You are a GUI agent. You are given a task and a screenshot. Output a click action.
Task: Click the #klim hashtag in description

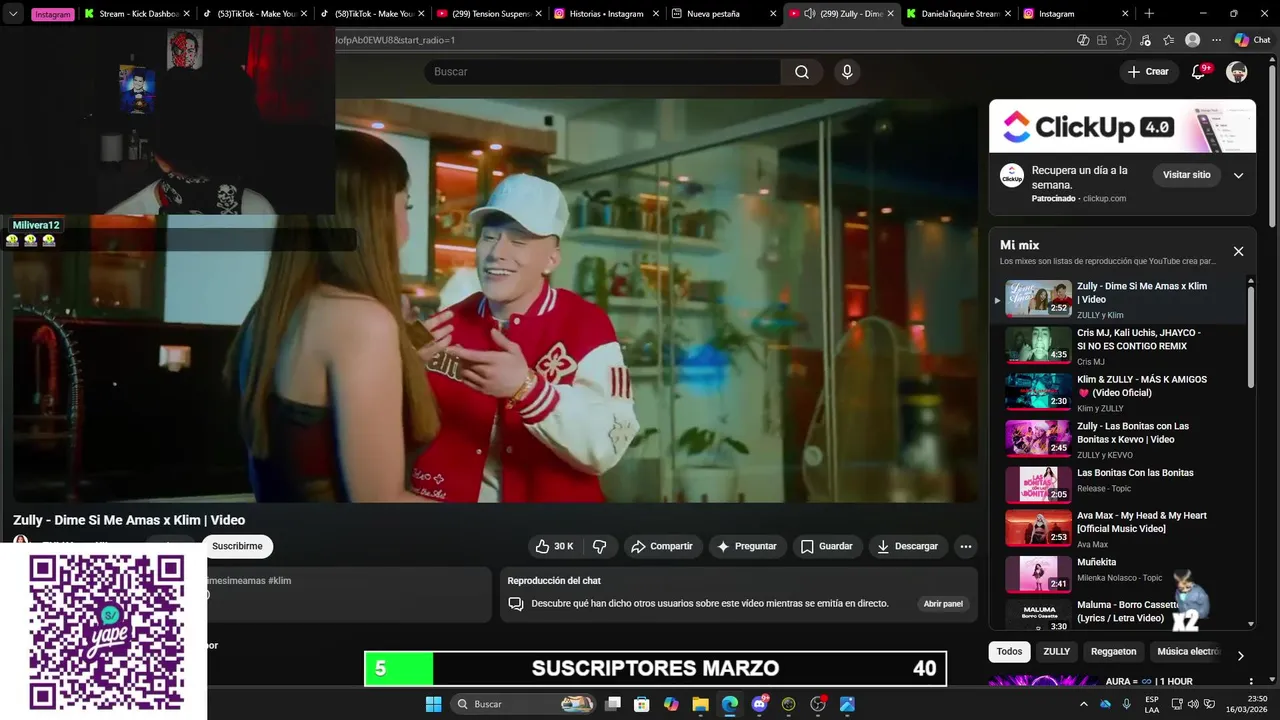tap(279, 581)
